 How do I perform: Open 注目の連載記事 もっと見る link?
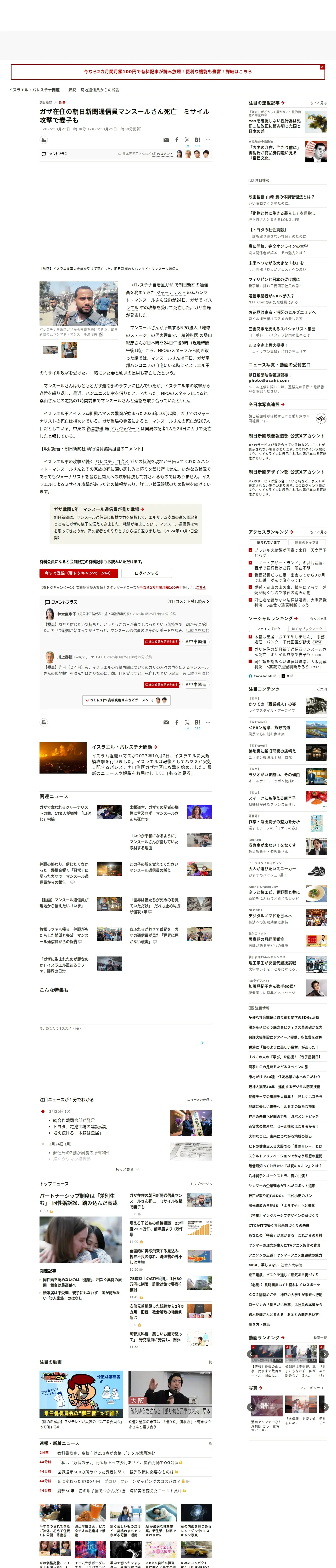[x=318, y=103]
